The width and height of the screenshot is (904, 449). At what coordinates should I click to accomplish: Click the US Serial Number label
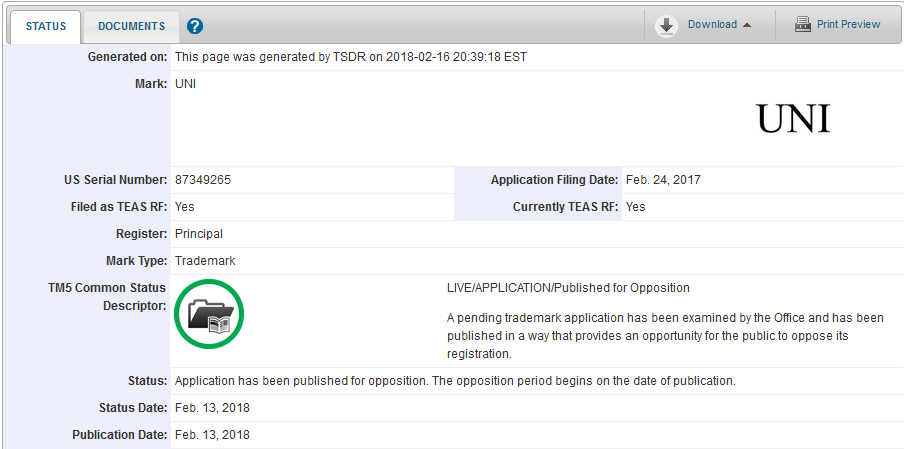click(x=116, y=180)
